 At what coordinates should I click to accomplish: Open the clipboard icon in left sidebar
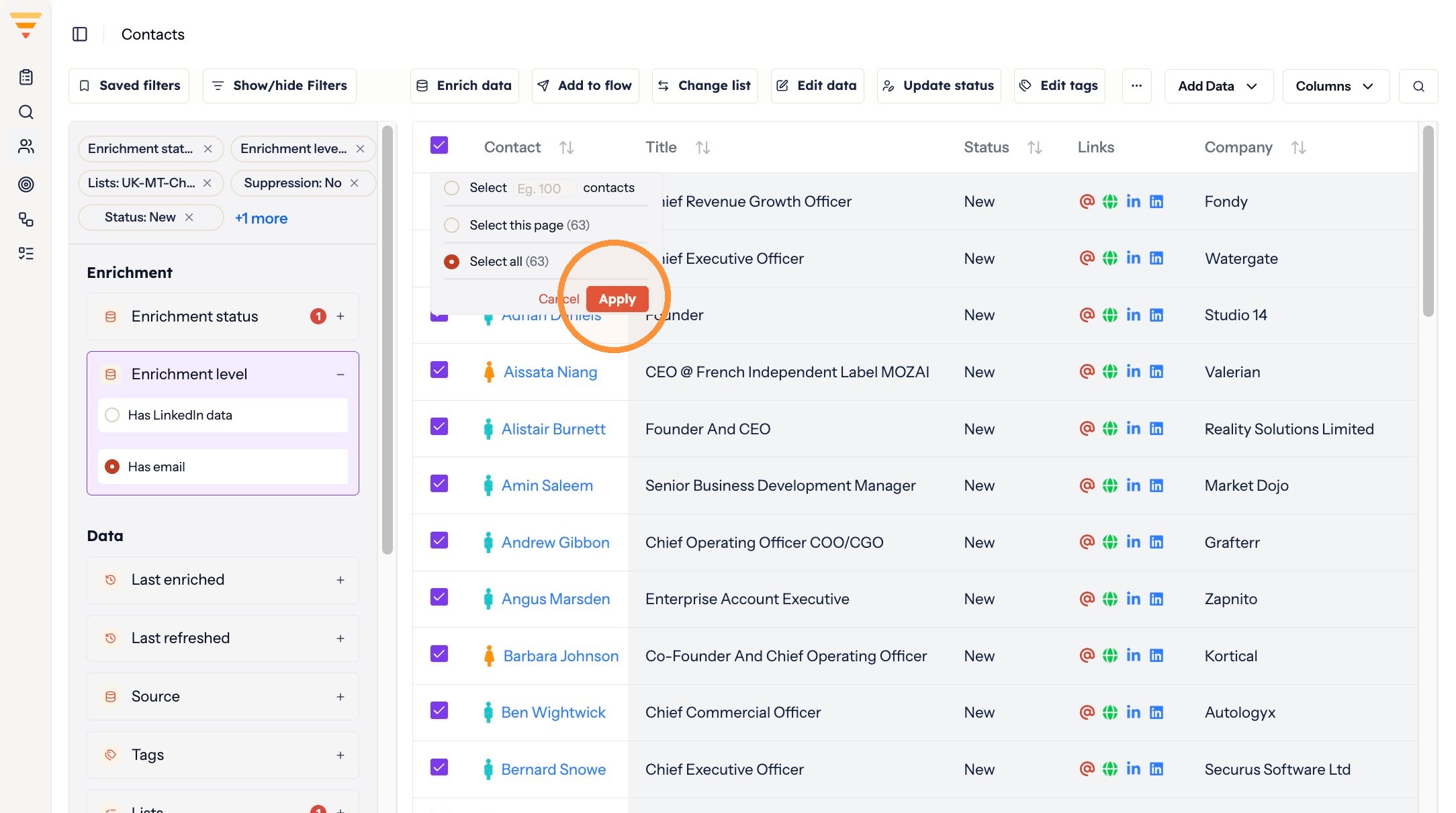[x=26, y=77]
